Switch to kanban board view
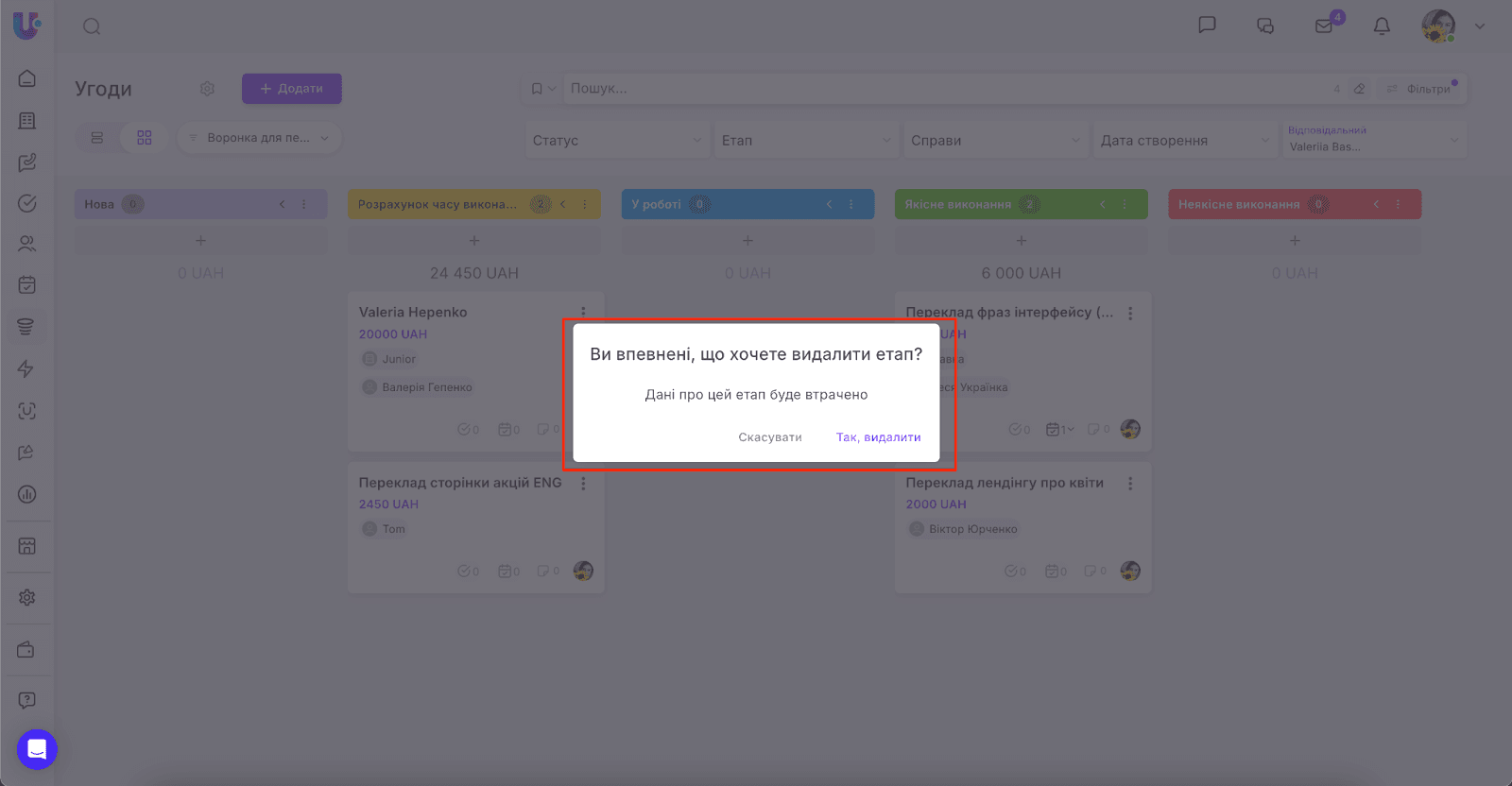 (145, 138)
